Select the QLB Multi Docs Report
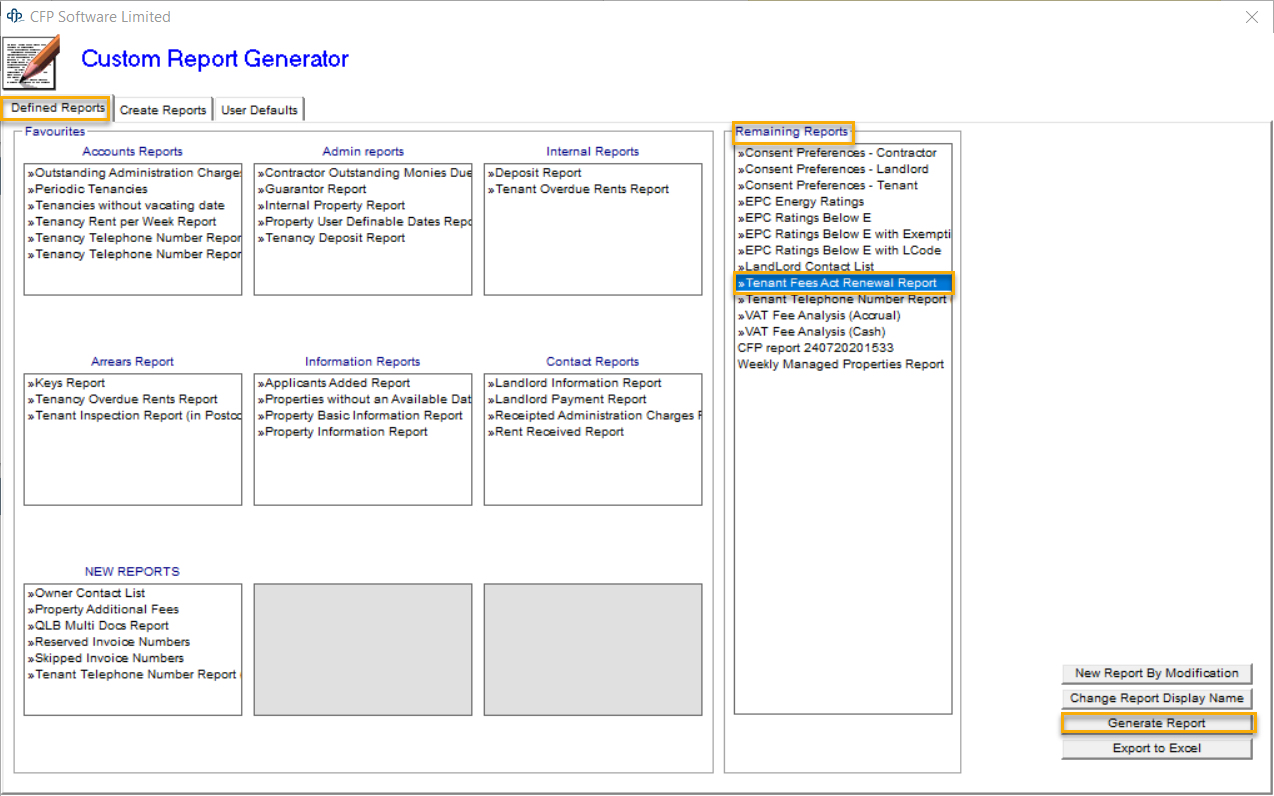Viewport: 1274px width, 796px height. click(98, 626)
